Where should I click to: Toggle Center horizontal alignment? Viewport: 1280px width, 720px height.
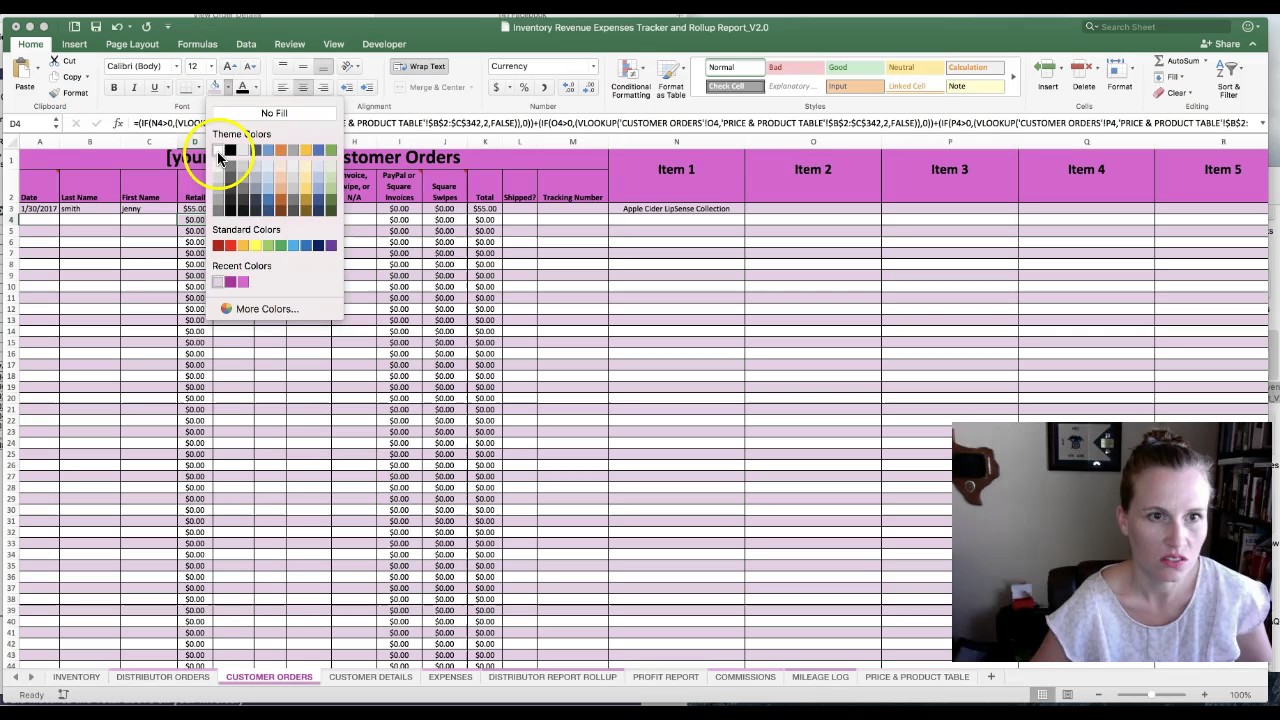pyautogui.click(x=303, y=88)
